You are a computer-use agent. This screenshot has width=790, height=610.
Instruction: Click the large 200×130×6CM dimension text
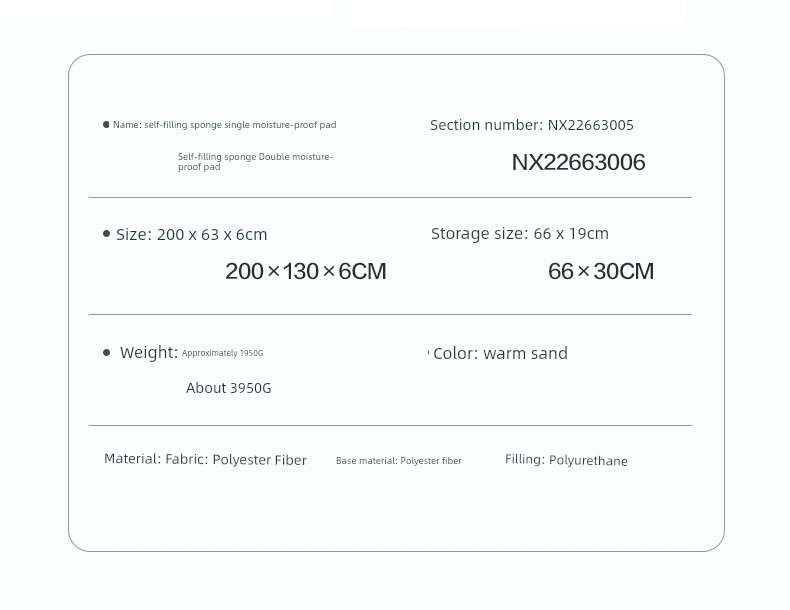pyautogui.click(x=306, y=271)
